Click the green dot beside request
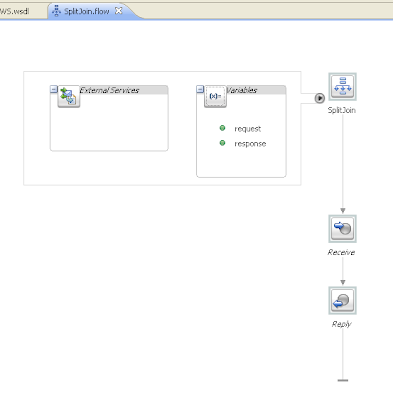The width and height of the screenshot is (393, 400). point(222,128)
